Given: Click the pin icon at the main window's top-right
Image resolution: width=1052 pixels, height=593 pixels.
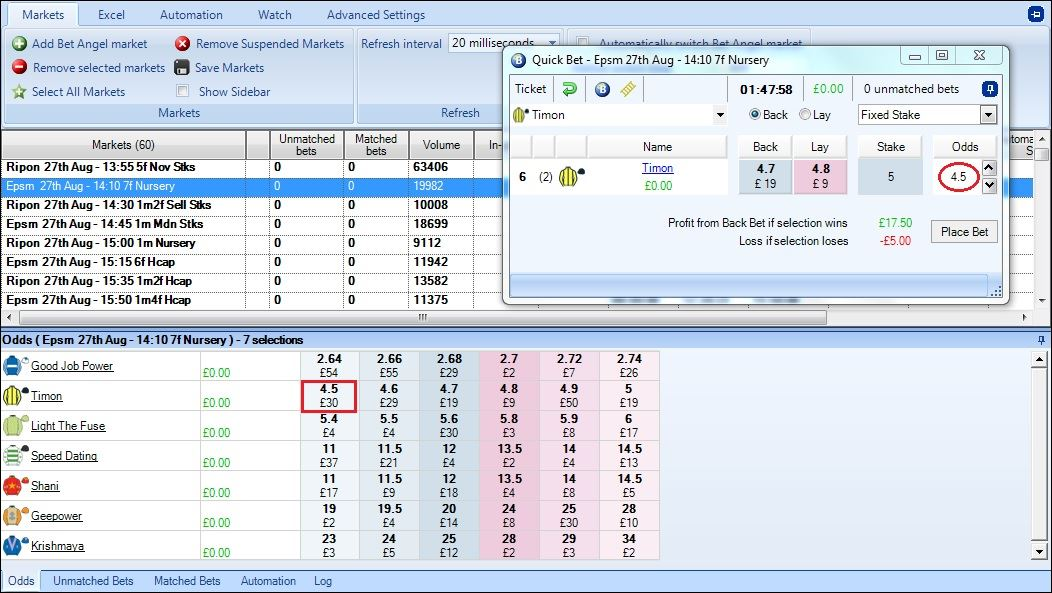Looking at the screenshot, I should (x=1035, y=13).
